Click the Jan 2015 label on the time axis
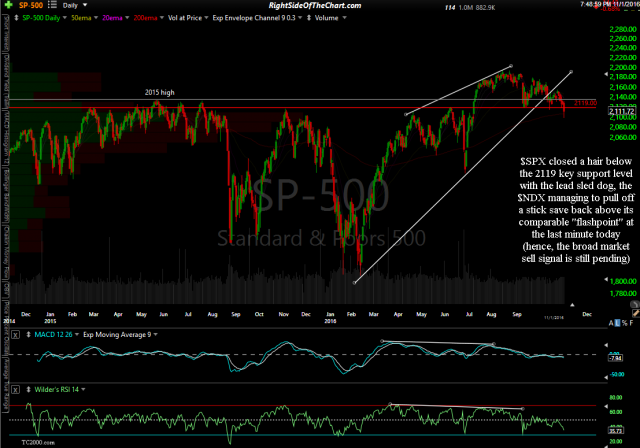This screenshot has width=640, height=448. click(50, 317)
